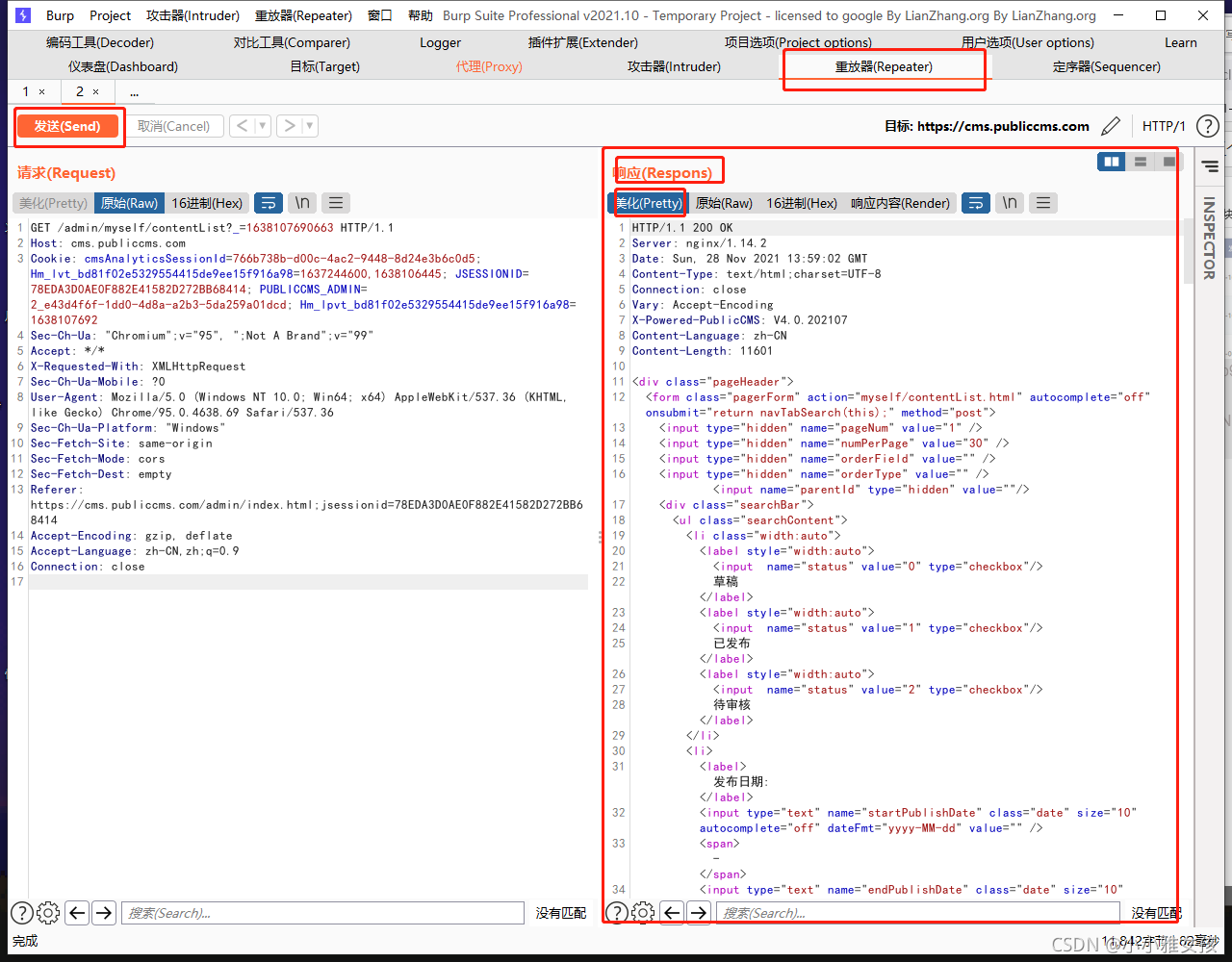Focus the request search input field
Screen dimensions: 1232x962
click(x=322, y=913)
